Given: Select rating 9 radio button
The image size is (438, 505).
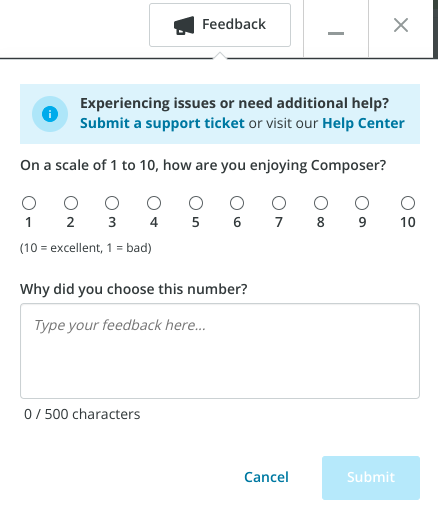Looking at the screenshot, I should click(362, 203).
